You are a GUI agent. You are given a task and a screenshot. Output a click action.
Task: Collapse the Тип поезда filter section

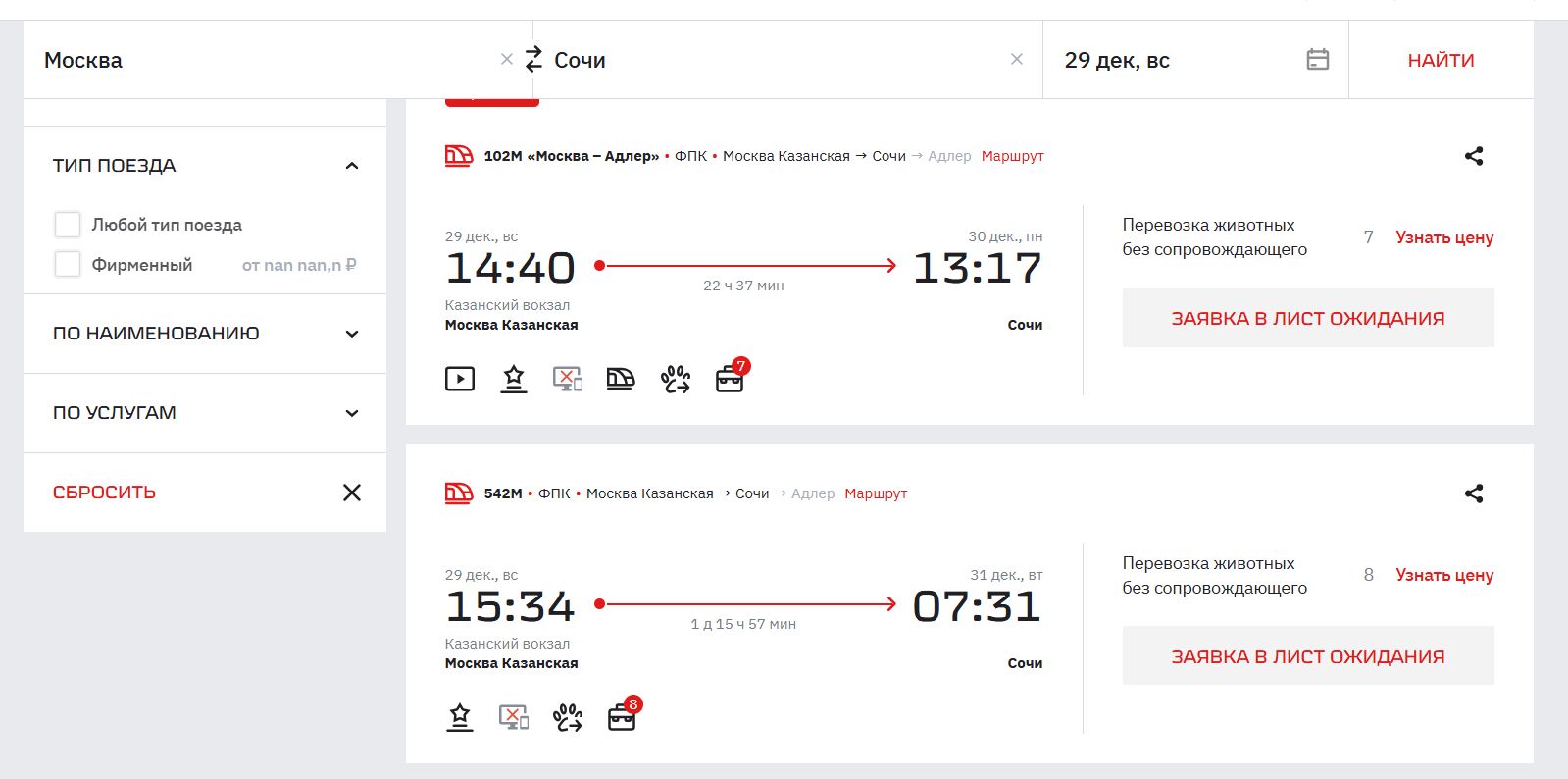pos(352,166)
